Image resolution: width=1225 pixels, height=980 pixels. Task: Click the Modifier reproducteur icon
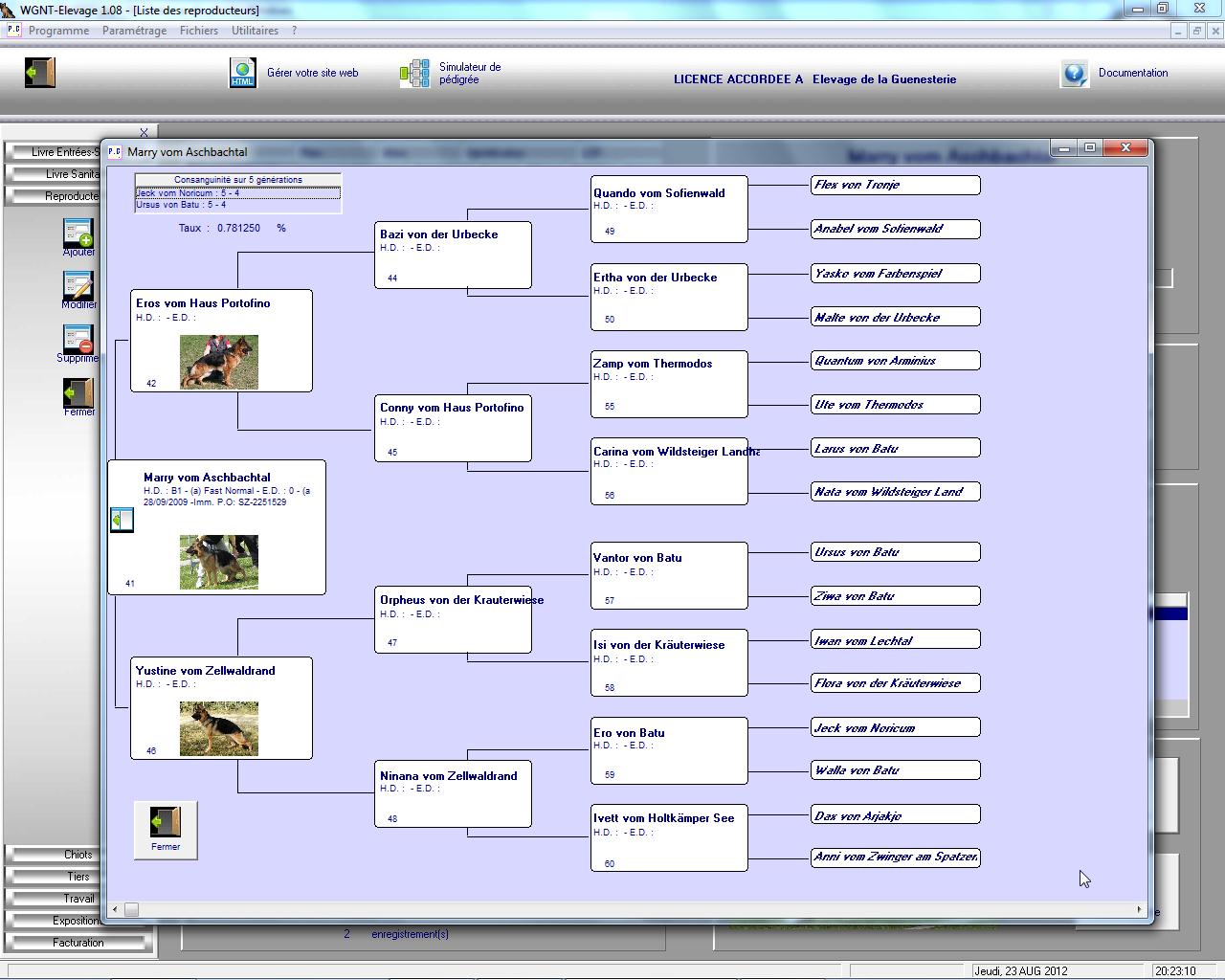click(x=78, y=286)
